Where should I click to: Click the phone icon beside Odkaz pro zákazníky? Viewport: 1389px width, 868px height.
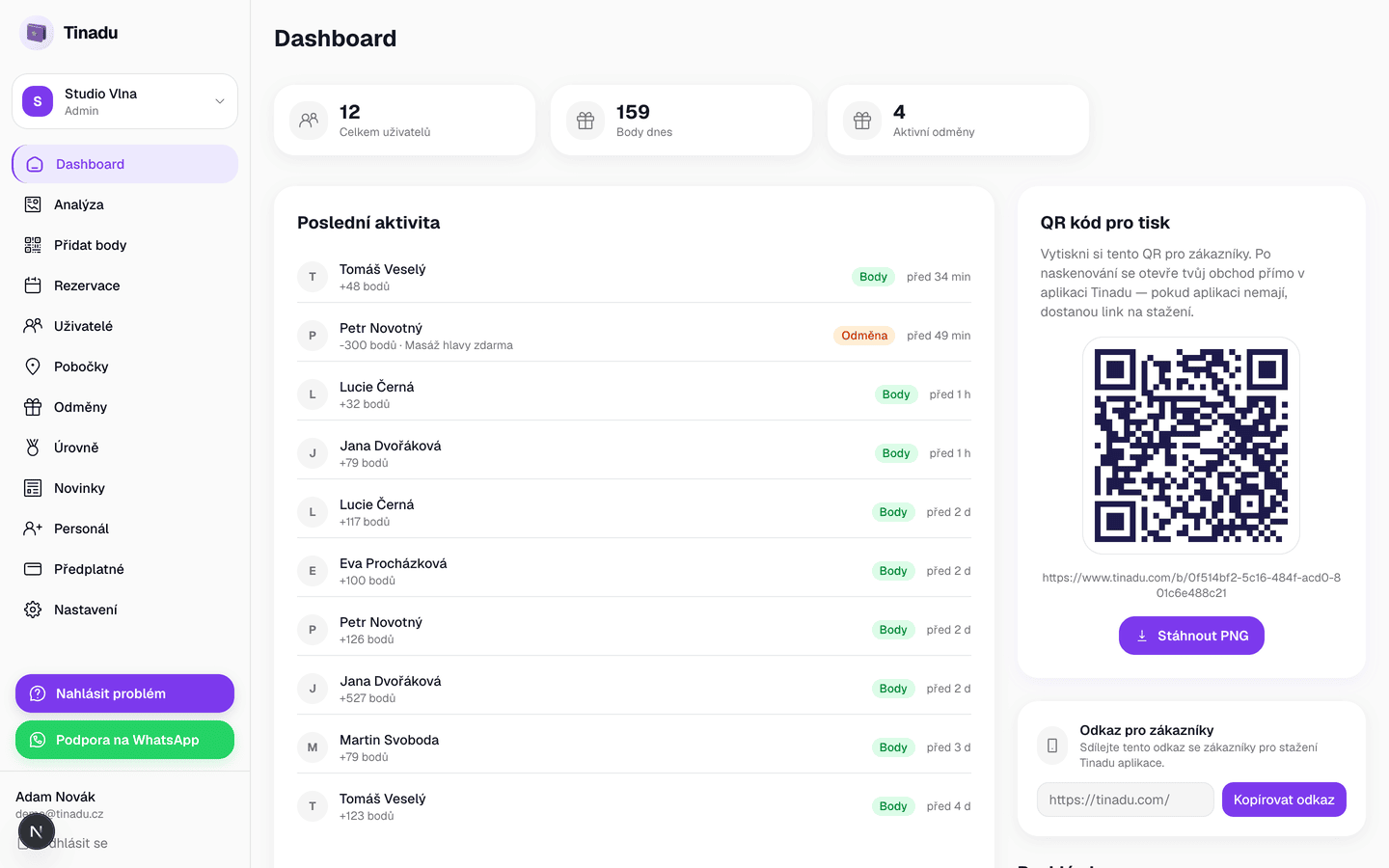[1052, 746]
